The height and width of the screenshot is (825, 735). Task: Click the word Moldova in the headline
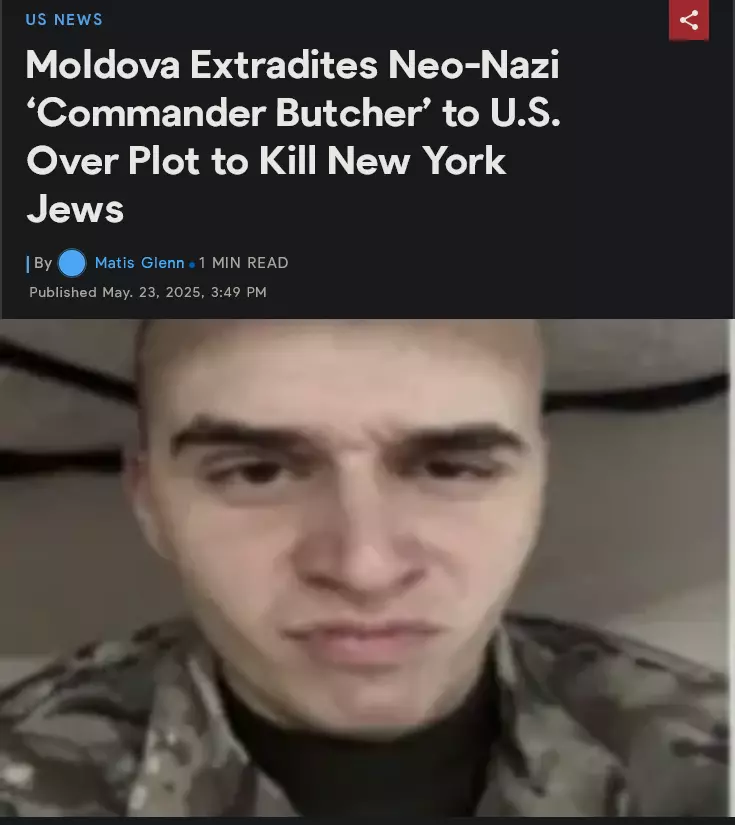103,65
